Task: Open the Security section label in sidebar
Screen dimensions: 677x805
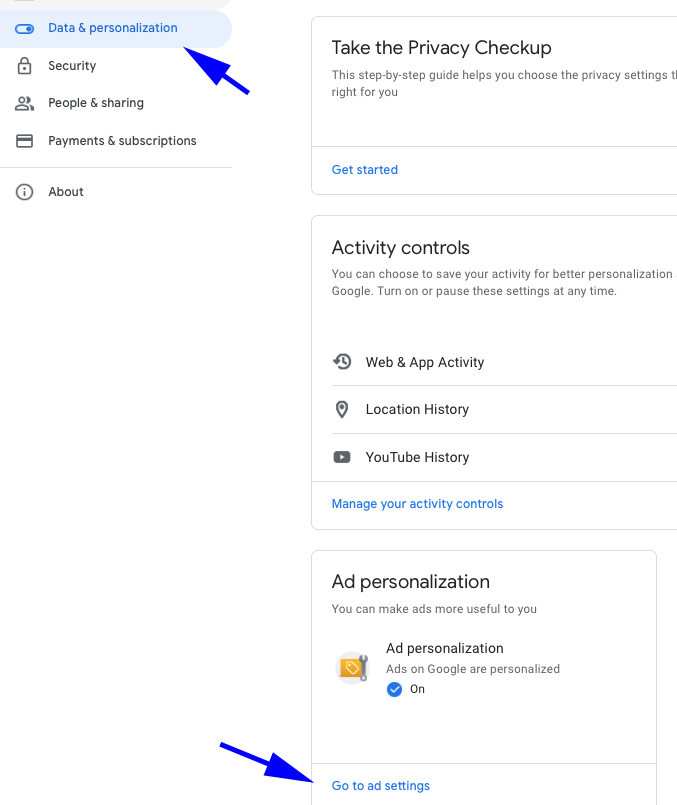Action: pyautogui.click(x=72, y=66)
